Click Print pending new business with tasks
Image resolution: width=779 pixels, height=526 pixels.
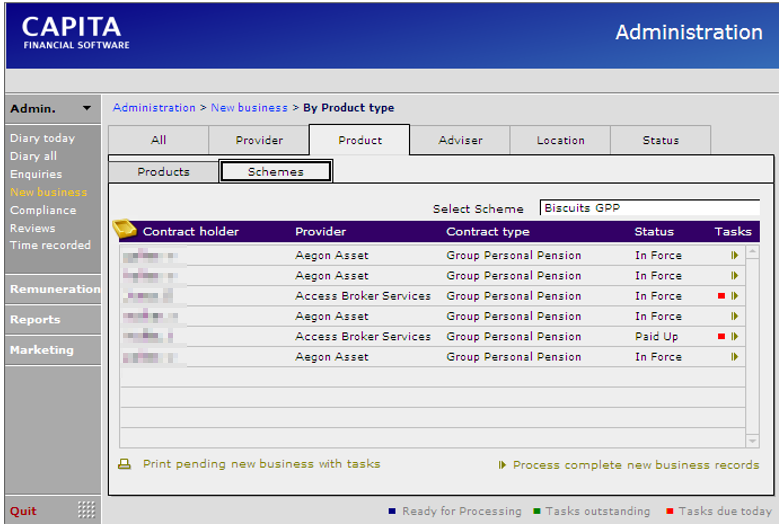(x=261, y=464)
